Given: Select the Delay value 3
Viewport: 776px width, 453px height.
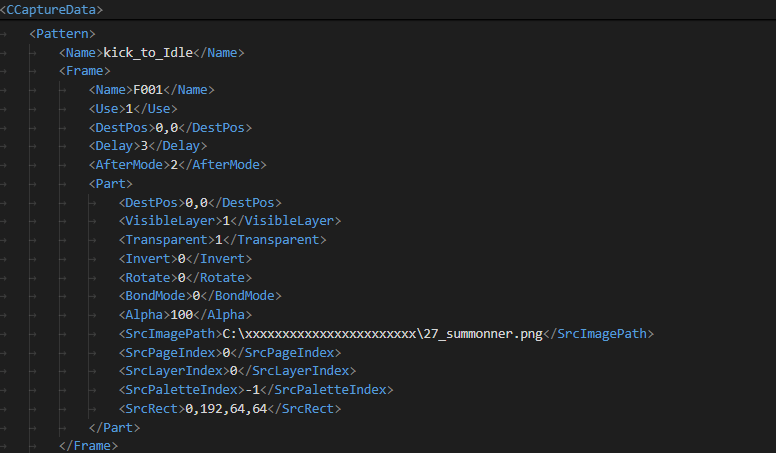Looking at the screenshot, I should (144, 146).
